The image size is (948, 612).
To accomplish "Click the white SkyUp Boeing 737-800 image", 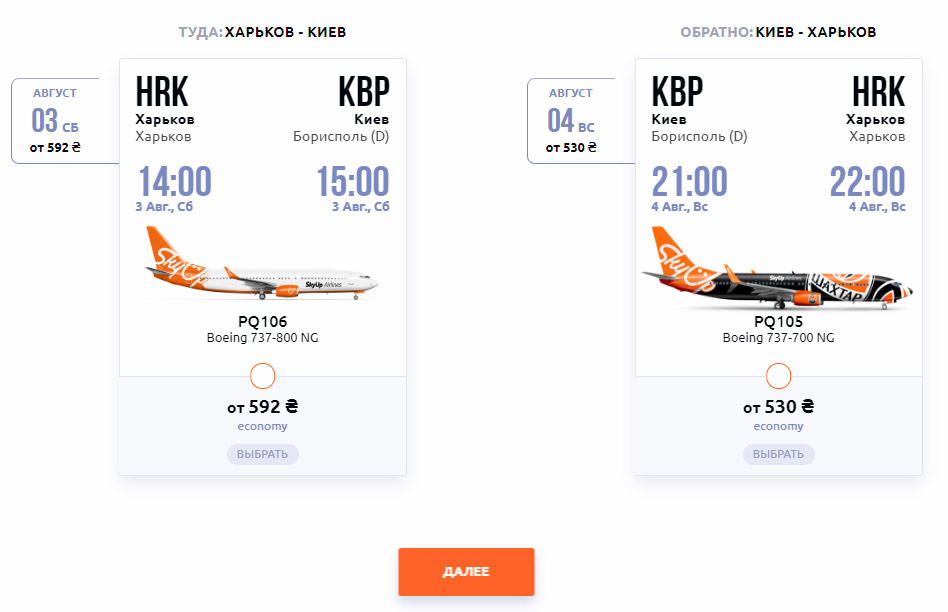I will click(261, 264).
